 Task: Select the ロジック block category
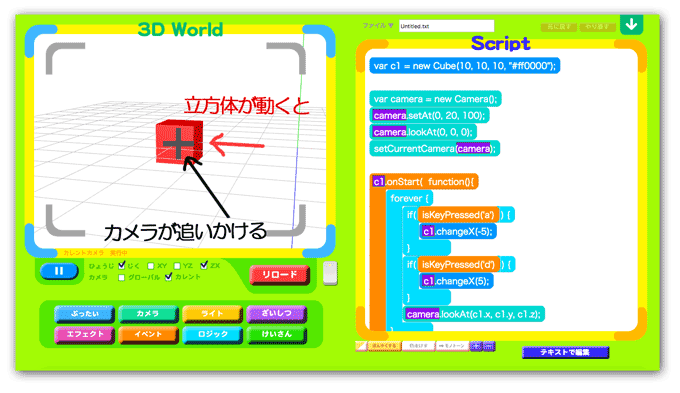coord(212,334)
